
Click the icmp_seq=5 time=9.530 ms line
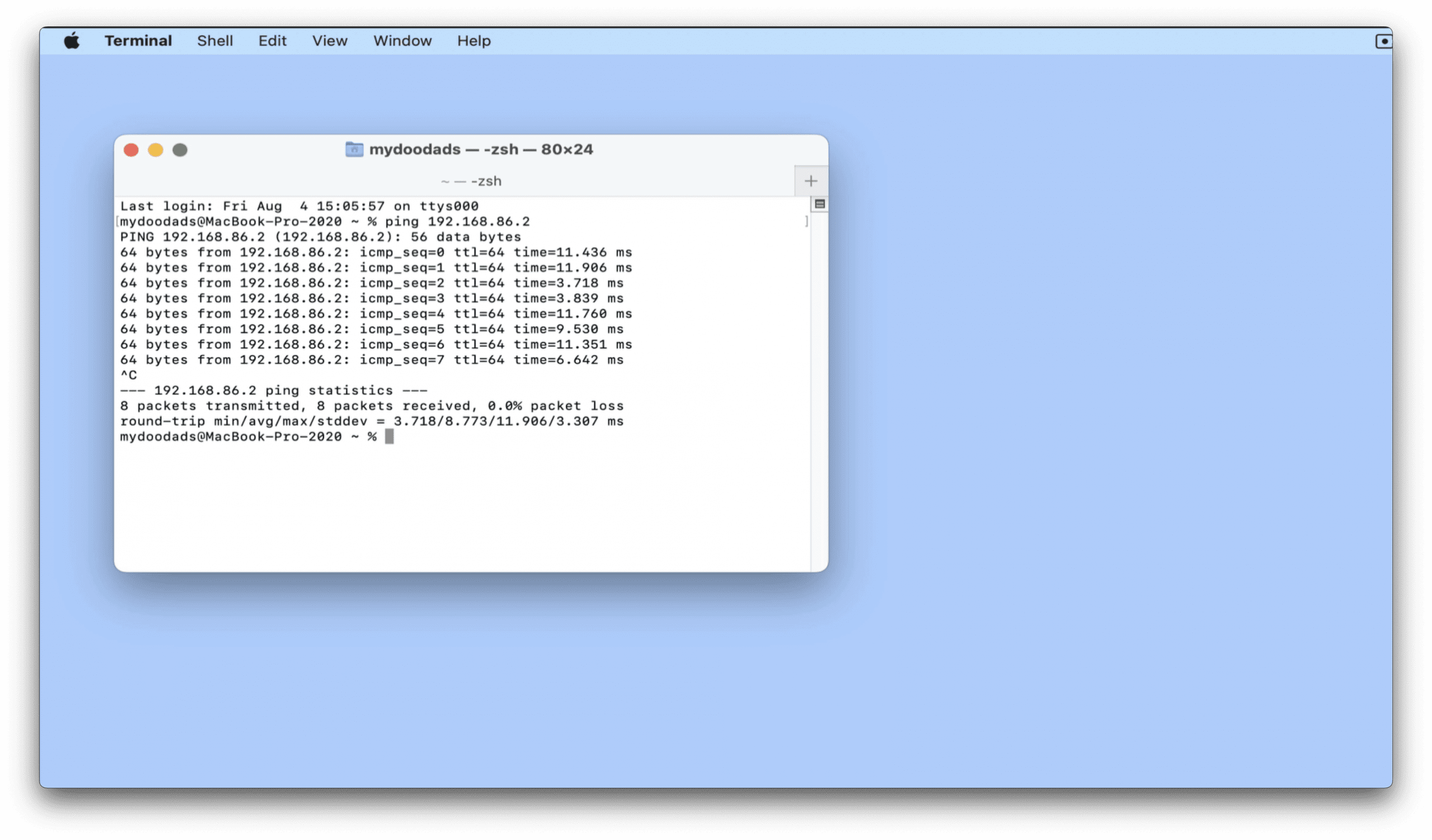pos(371,329)
